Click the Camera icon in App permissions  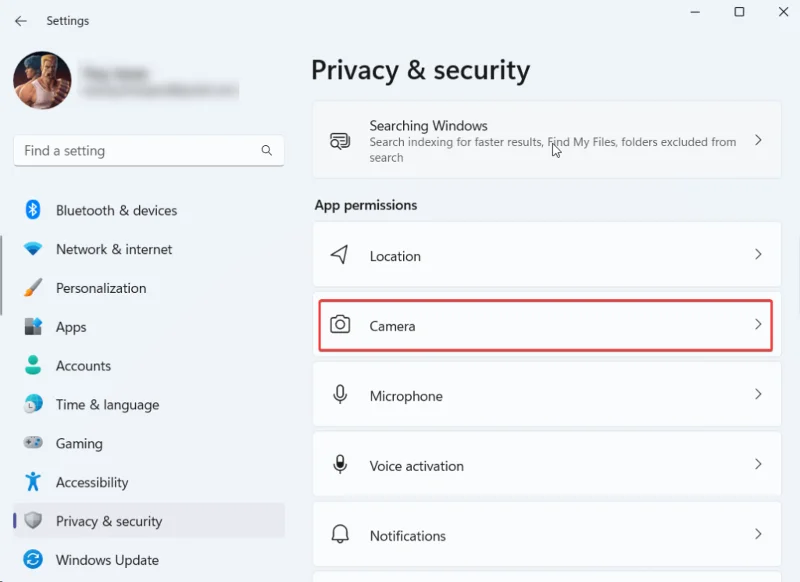pos(340,325)
